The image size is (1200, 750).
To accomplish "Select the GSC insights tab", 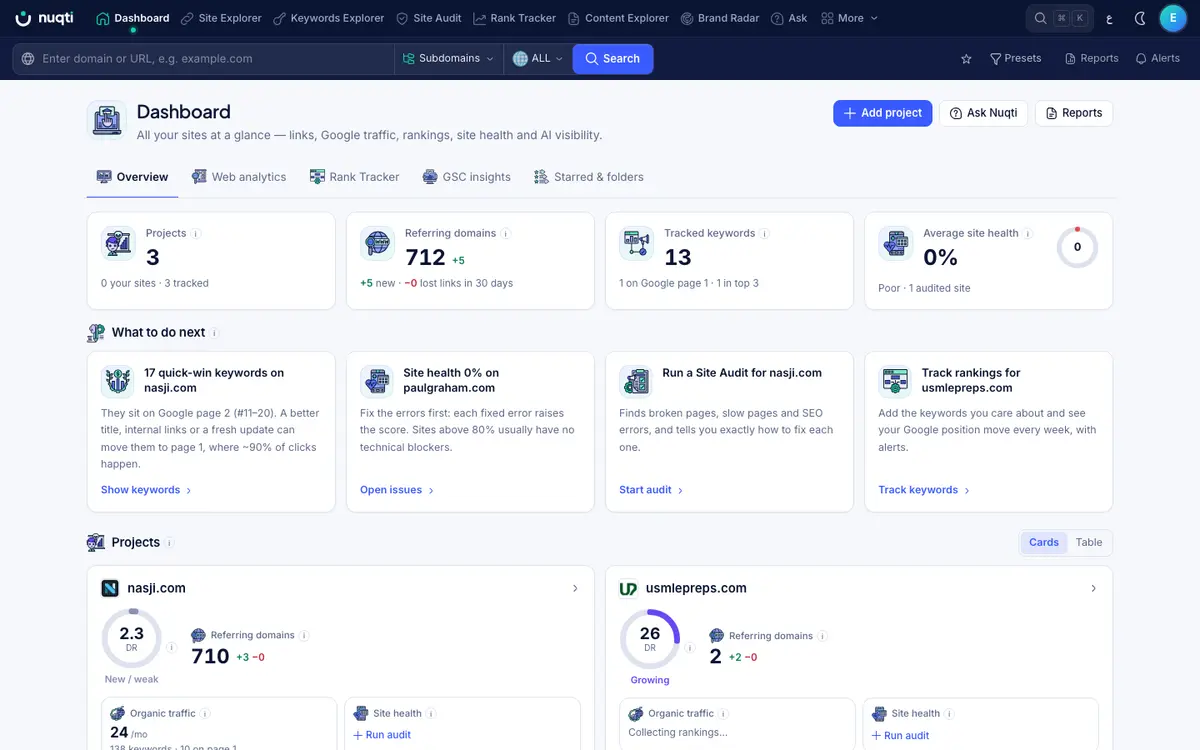I will click(x=467, y=177).
